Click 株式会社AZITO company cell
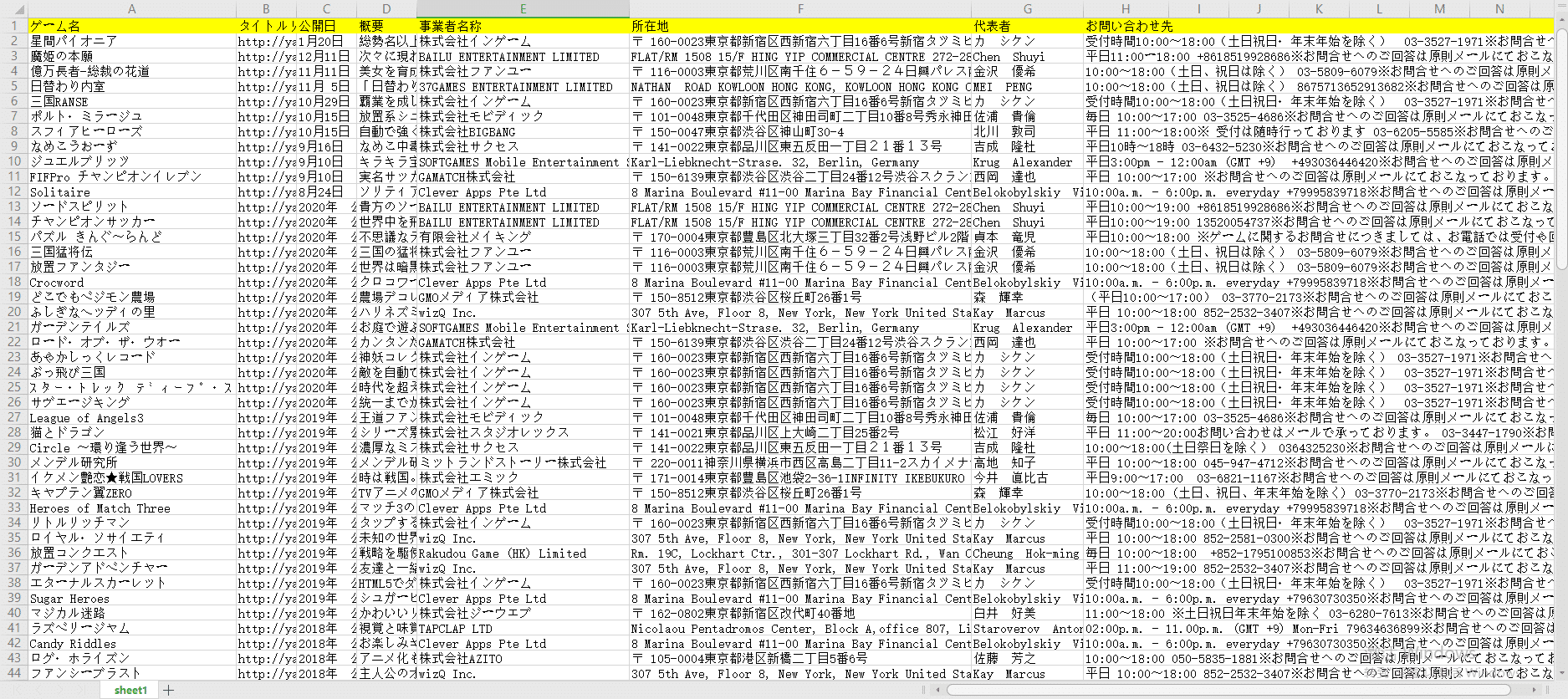1568x699 pixels. click(523, 658)
